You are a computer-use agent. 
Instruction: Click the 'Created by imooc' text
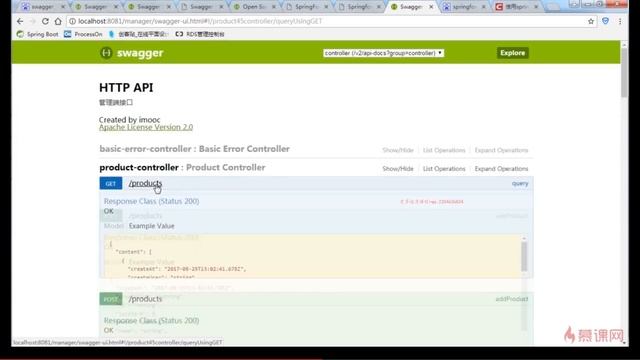[x=129, y=120]
